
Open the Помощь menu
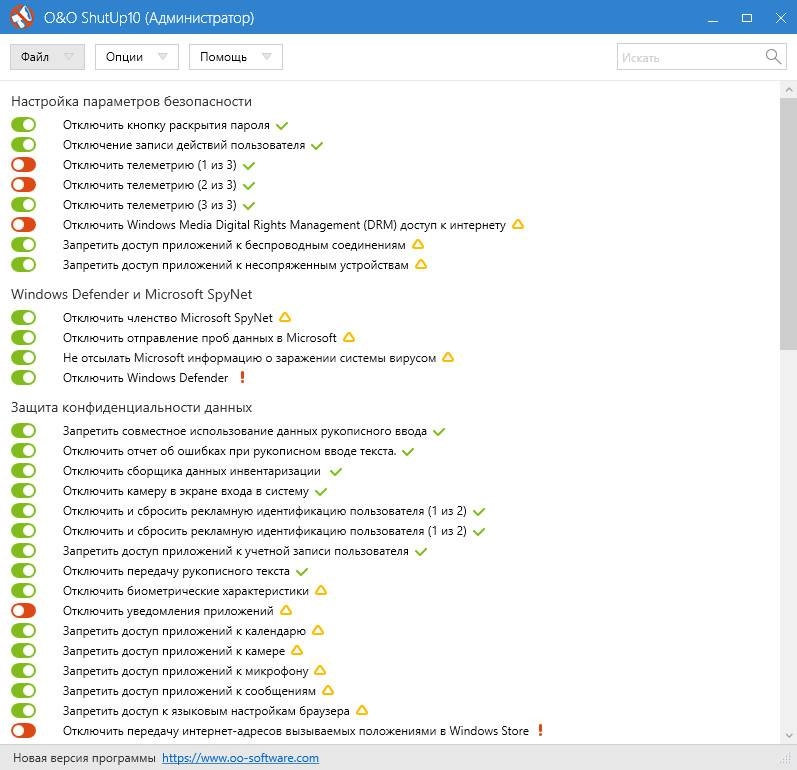[x=236, y=56]
